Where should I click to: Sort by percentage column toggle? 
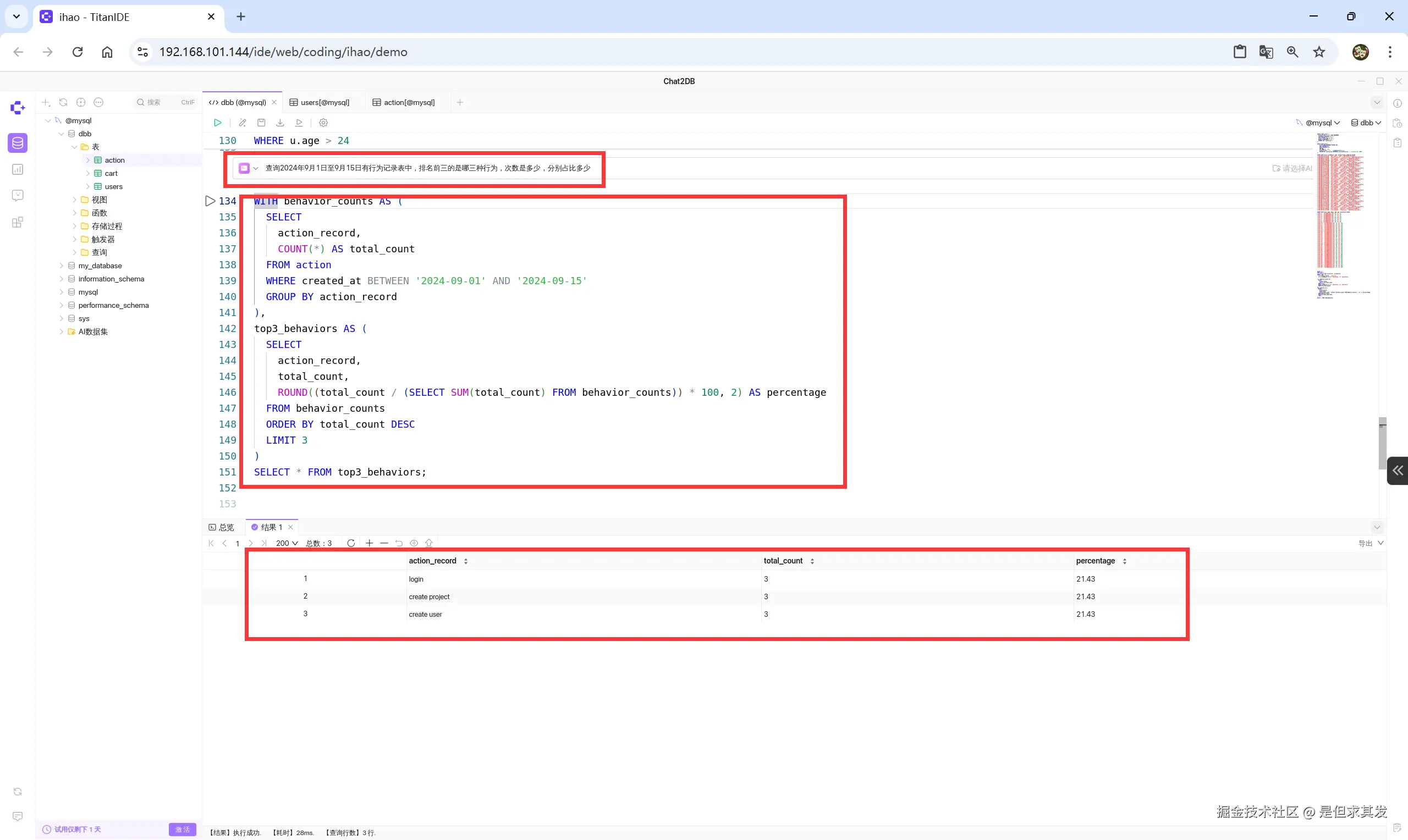1124,561
